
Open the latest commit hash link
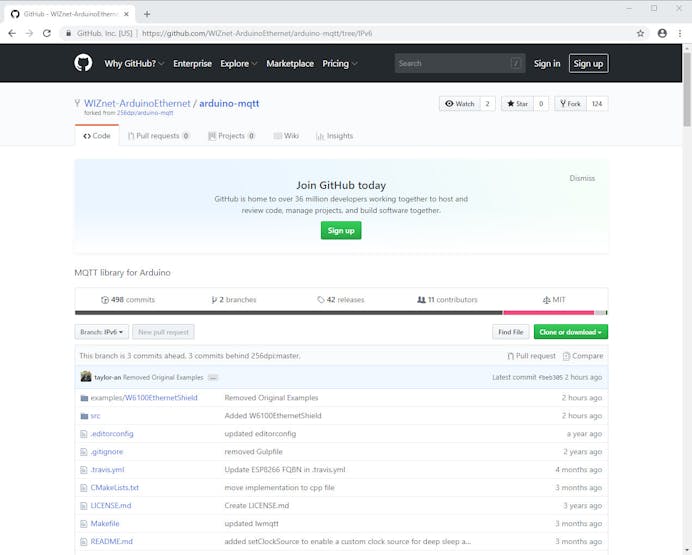(550, 377)
